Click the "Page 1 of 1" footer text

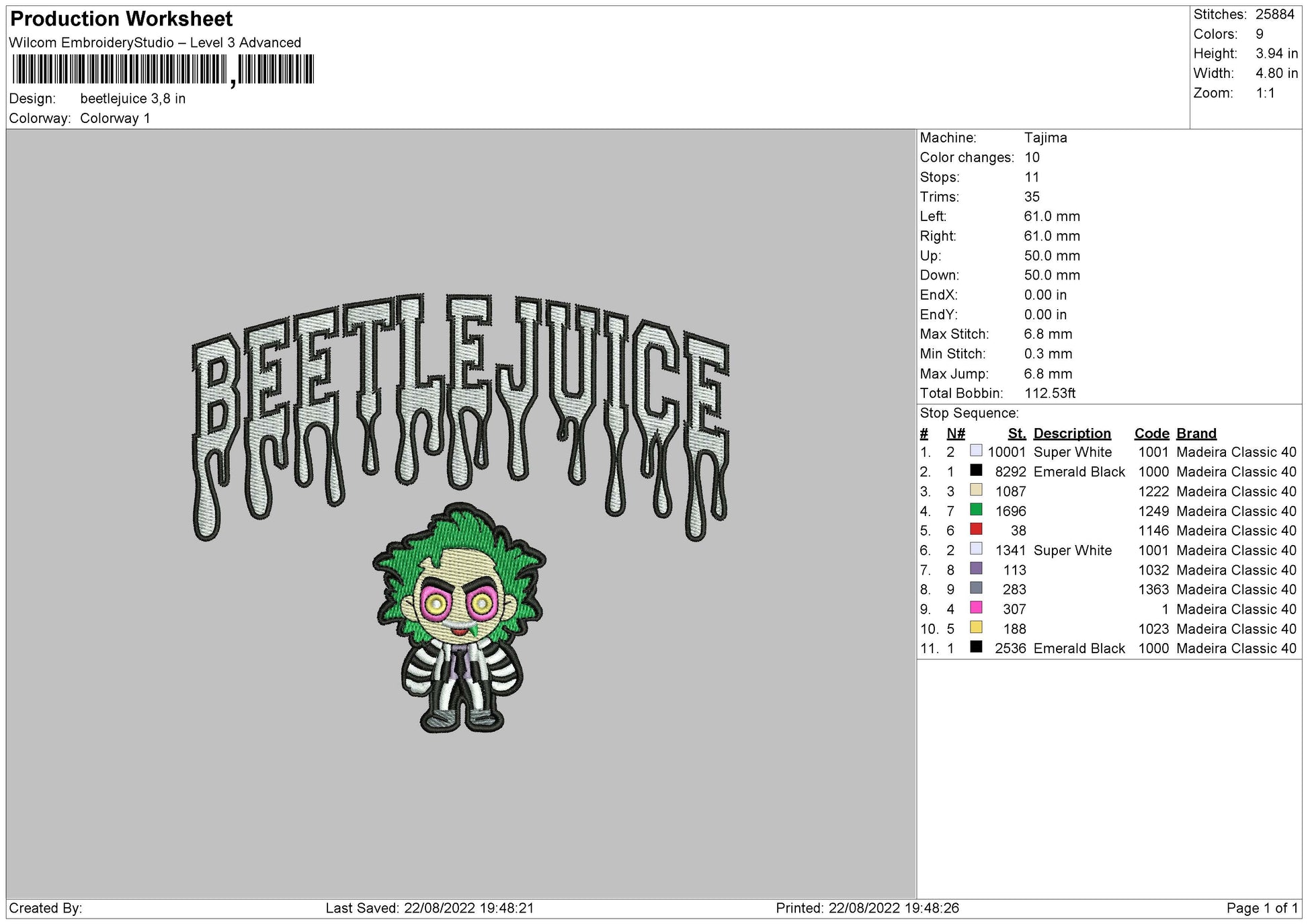coord(1262,908)
